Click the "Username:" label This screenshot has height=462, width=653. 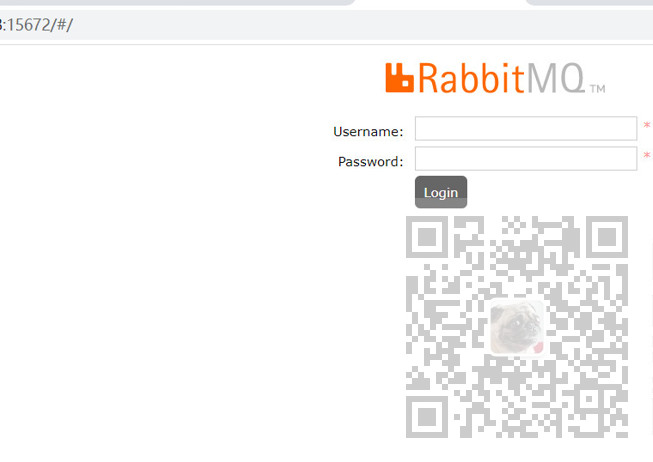(368, 132)
